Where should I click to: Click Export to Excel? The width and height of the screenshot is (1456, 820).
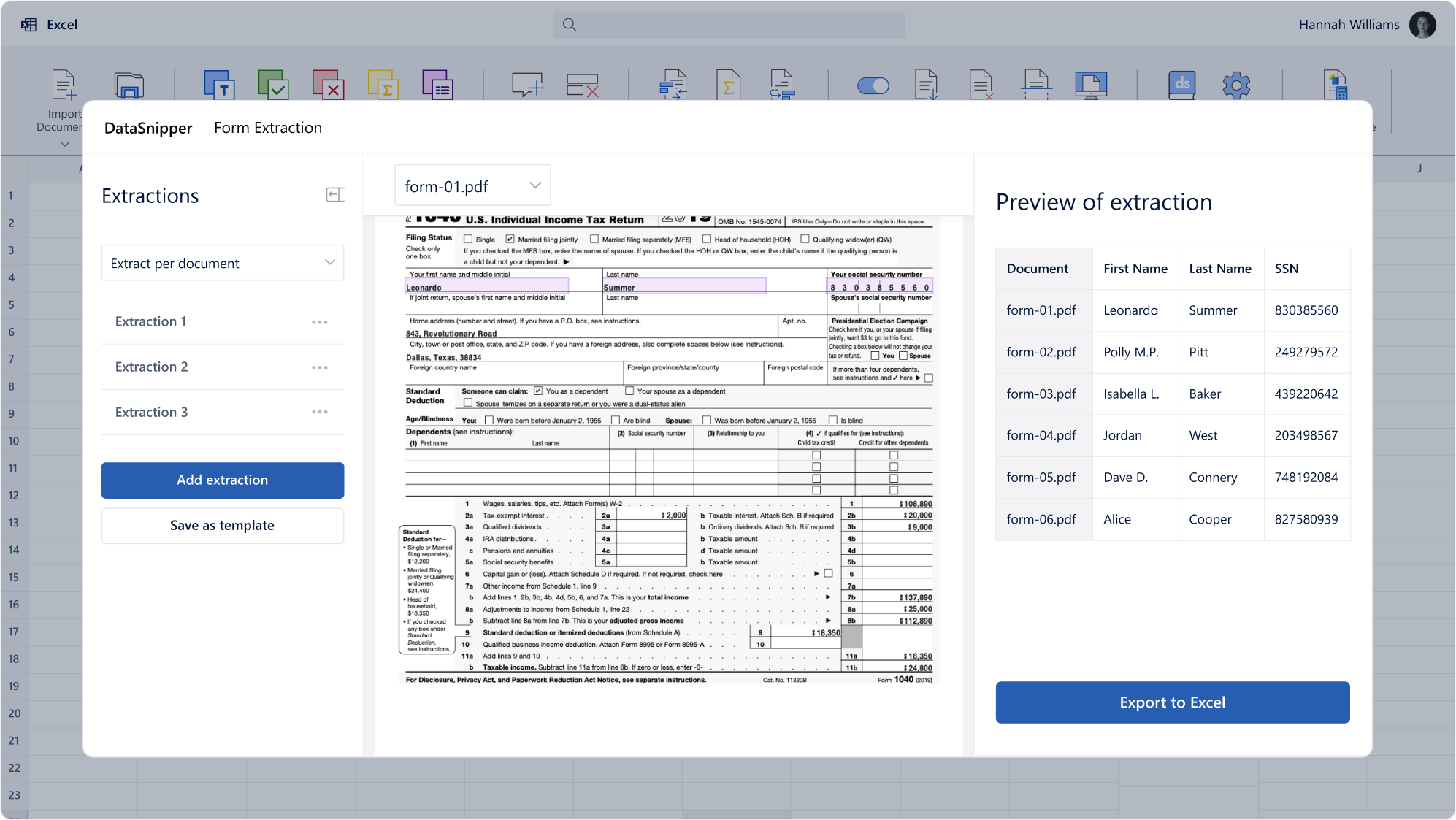coord(1172,702)
